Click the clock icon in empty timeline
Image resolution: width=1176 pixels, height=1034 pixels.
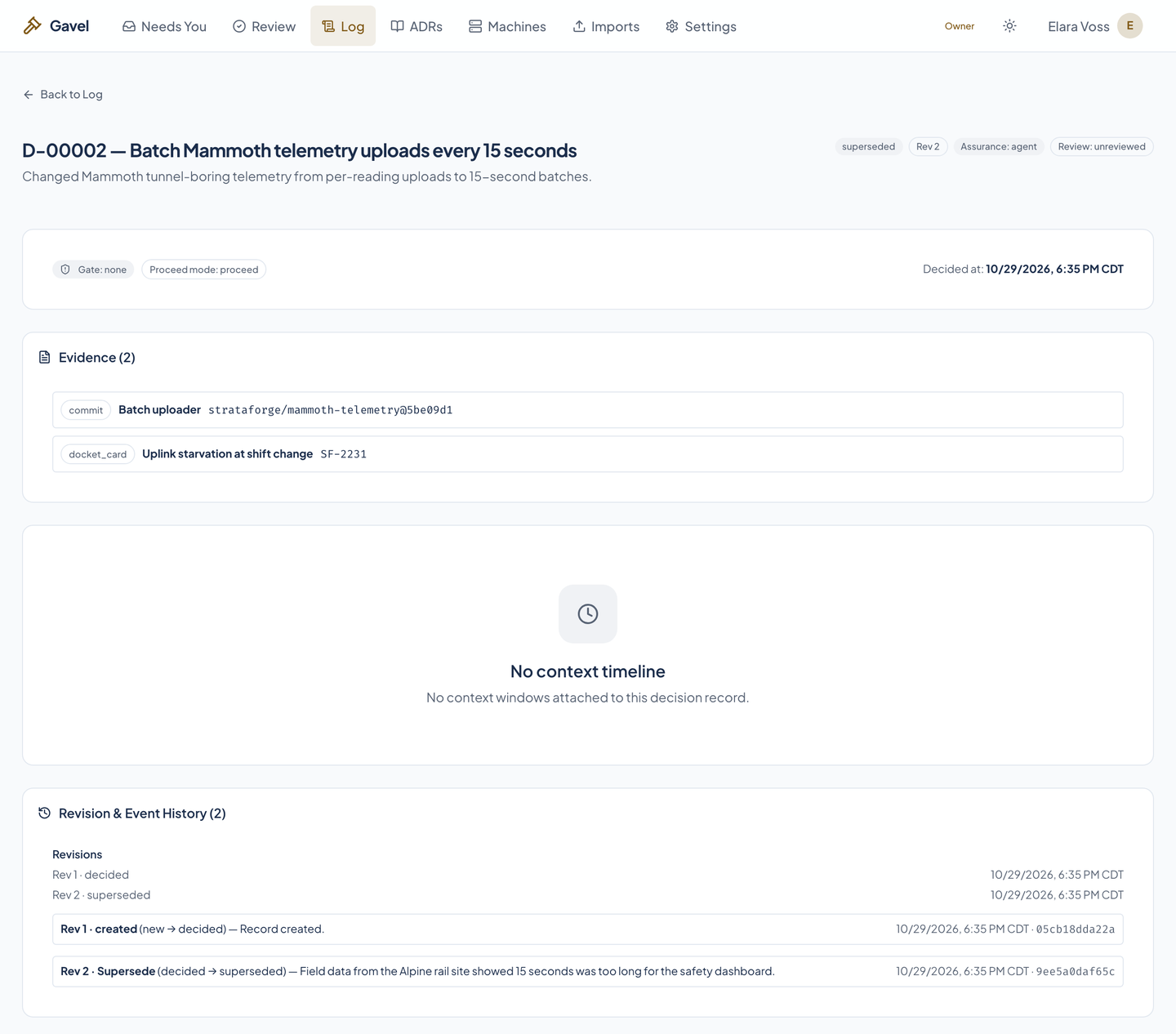point(588,614)
